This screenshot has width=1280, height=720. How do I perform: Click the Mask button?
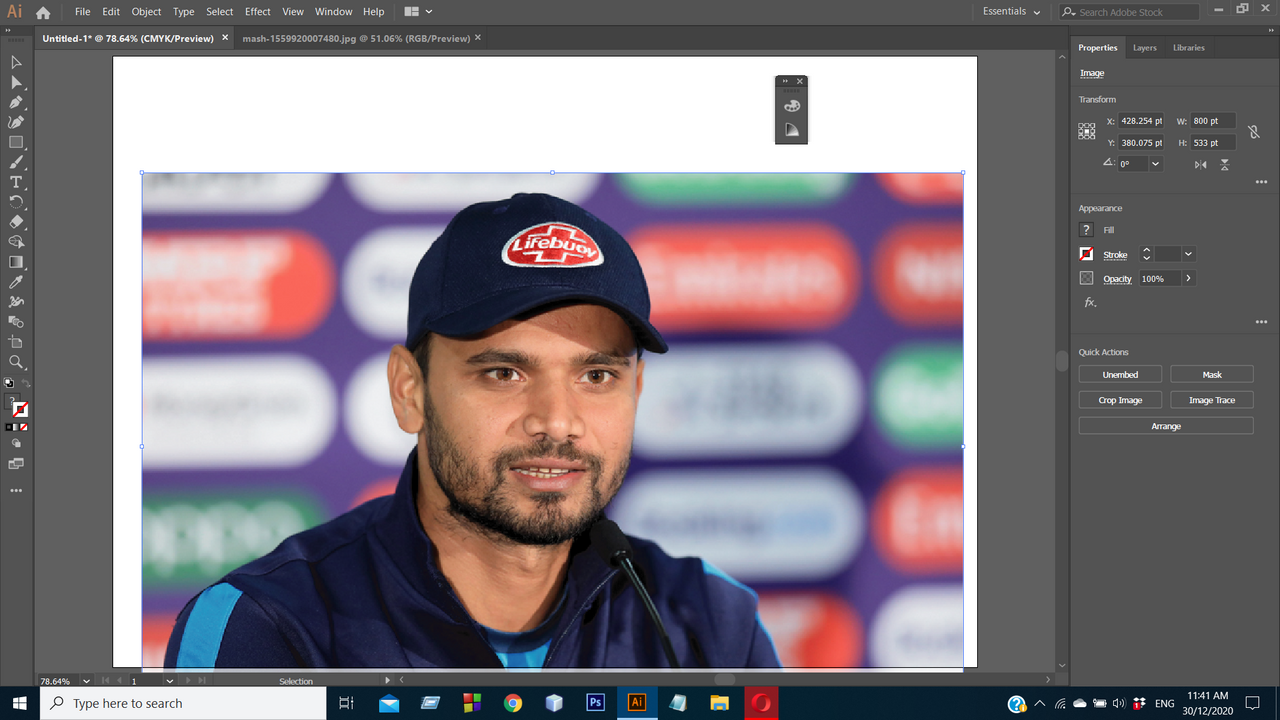point(1212,374)
